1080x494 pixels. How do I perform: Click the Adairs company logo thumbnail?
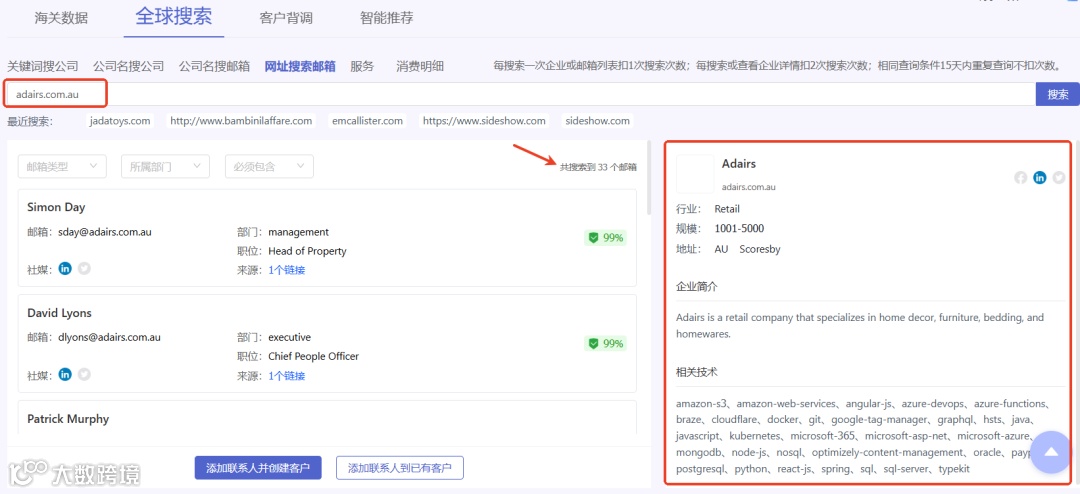tap(695, 174)
